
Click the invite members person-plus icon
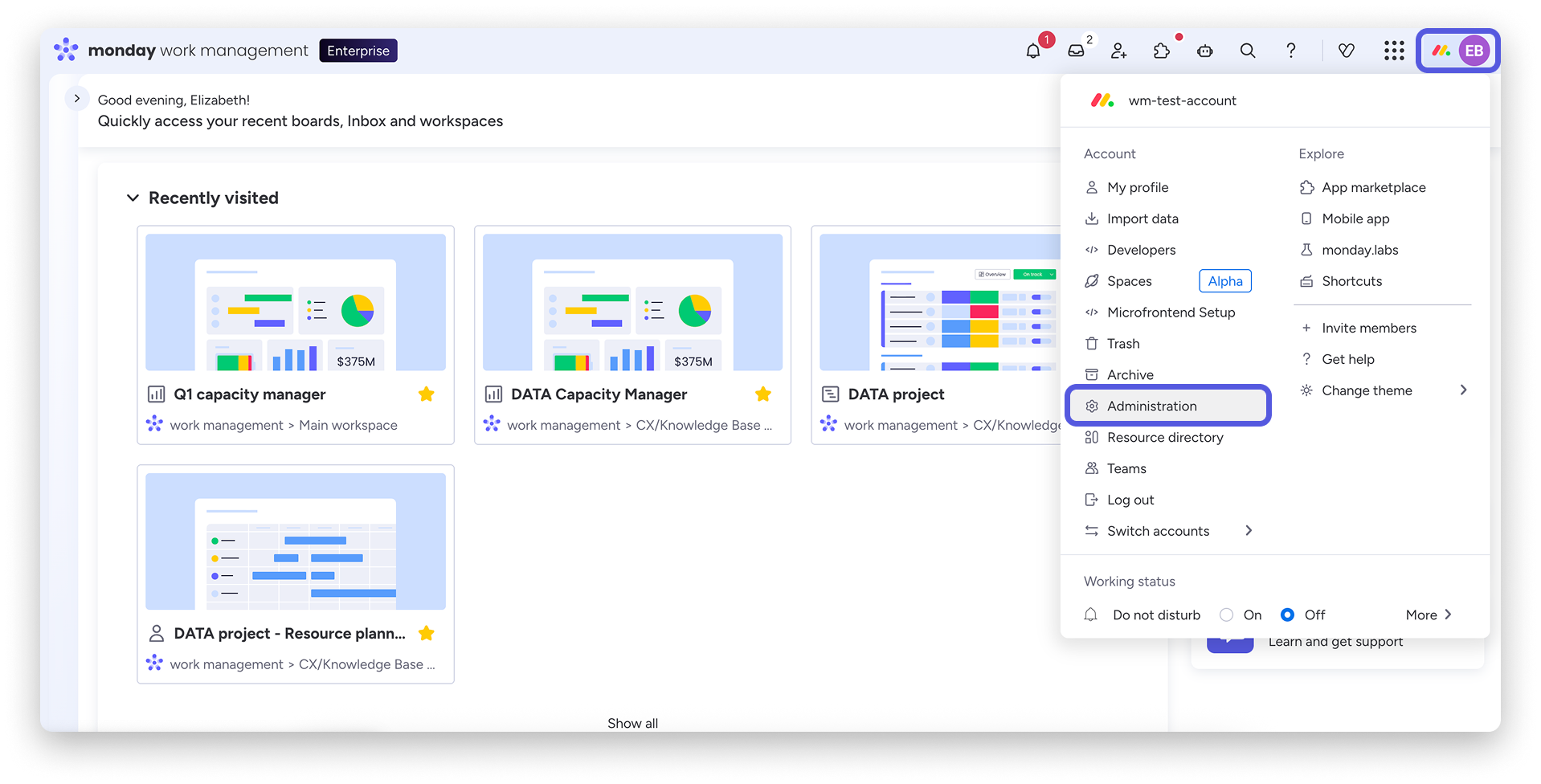coord(1118,51)
